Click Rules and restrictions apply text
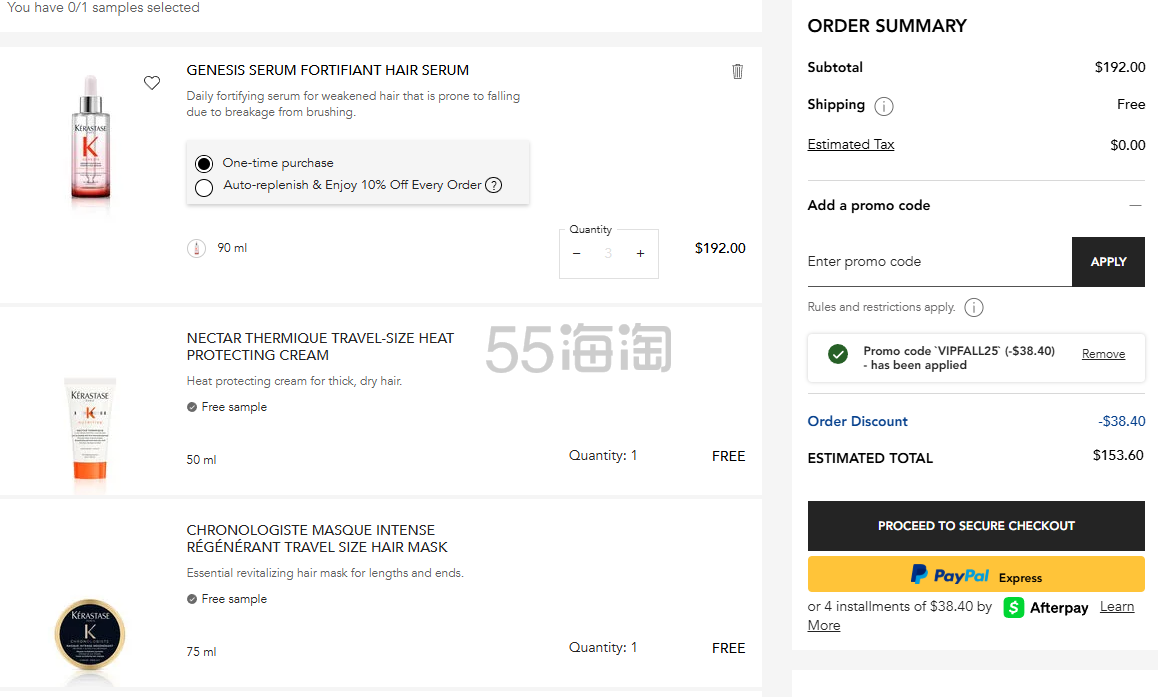 (881, 307)
